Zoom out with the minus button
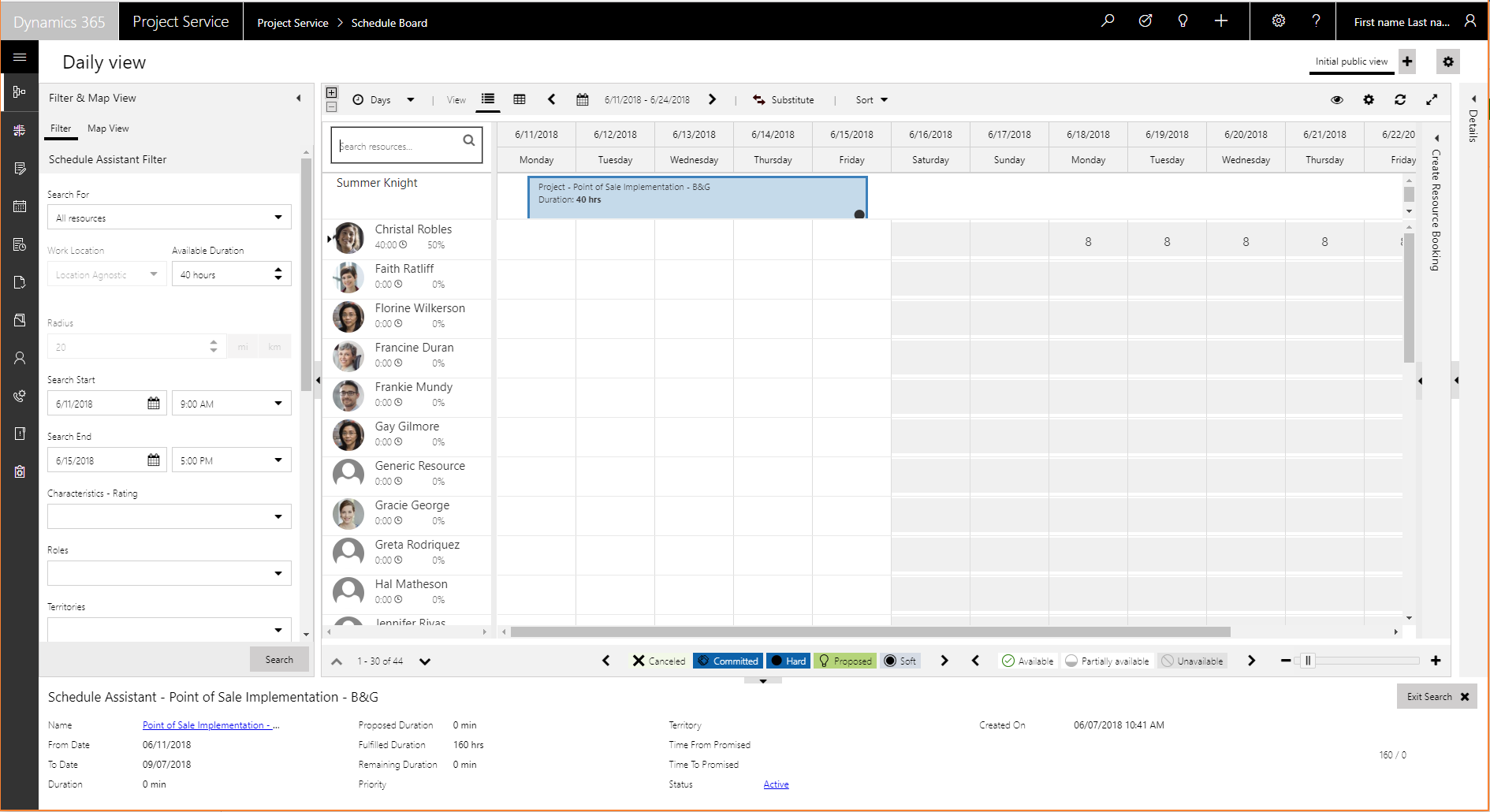 coord(1286,661)
